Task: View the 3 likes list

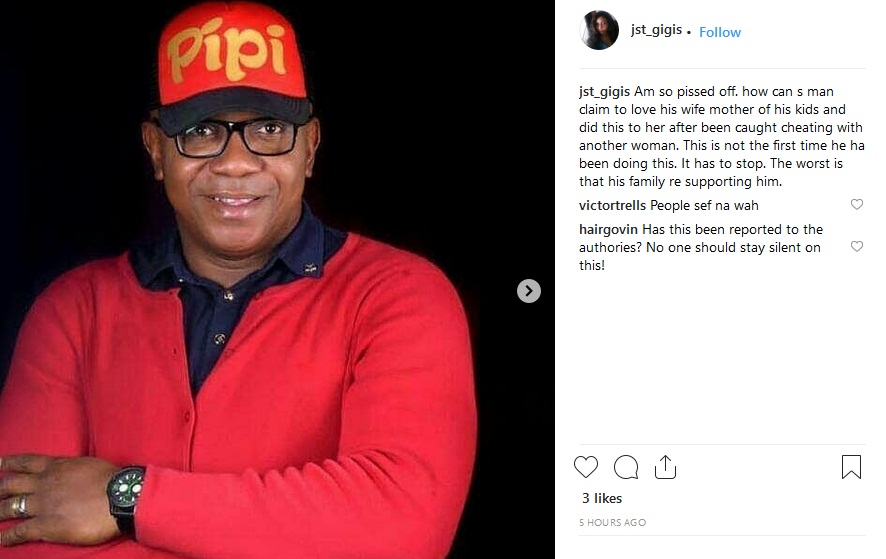Action: pyautogui.click(x=602, y=498)
